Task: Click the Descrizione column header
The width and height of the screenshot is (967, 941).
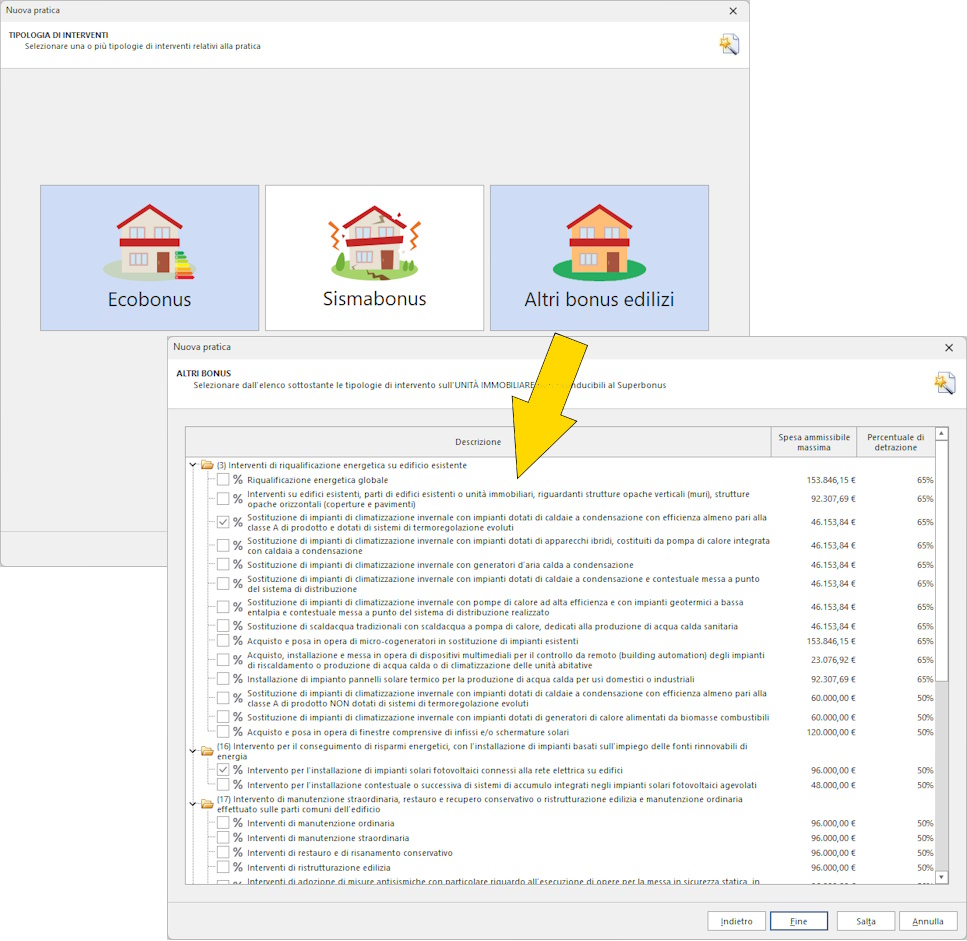Action: pos(478,442)
